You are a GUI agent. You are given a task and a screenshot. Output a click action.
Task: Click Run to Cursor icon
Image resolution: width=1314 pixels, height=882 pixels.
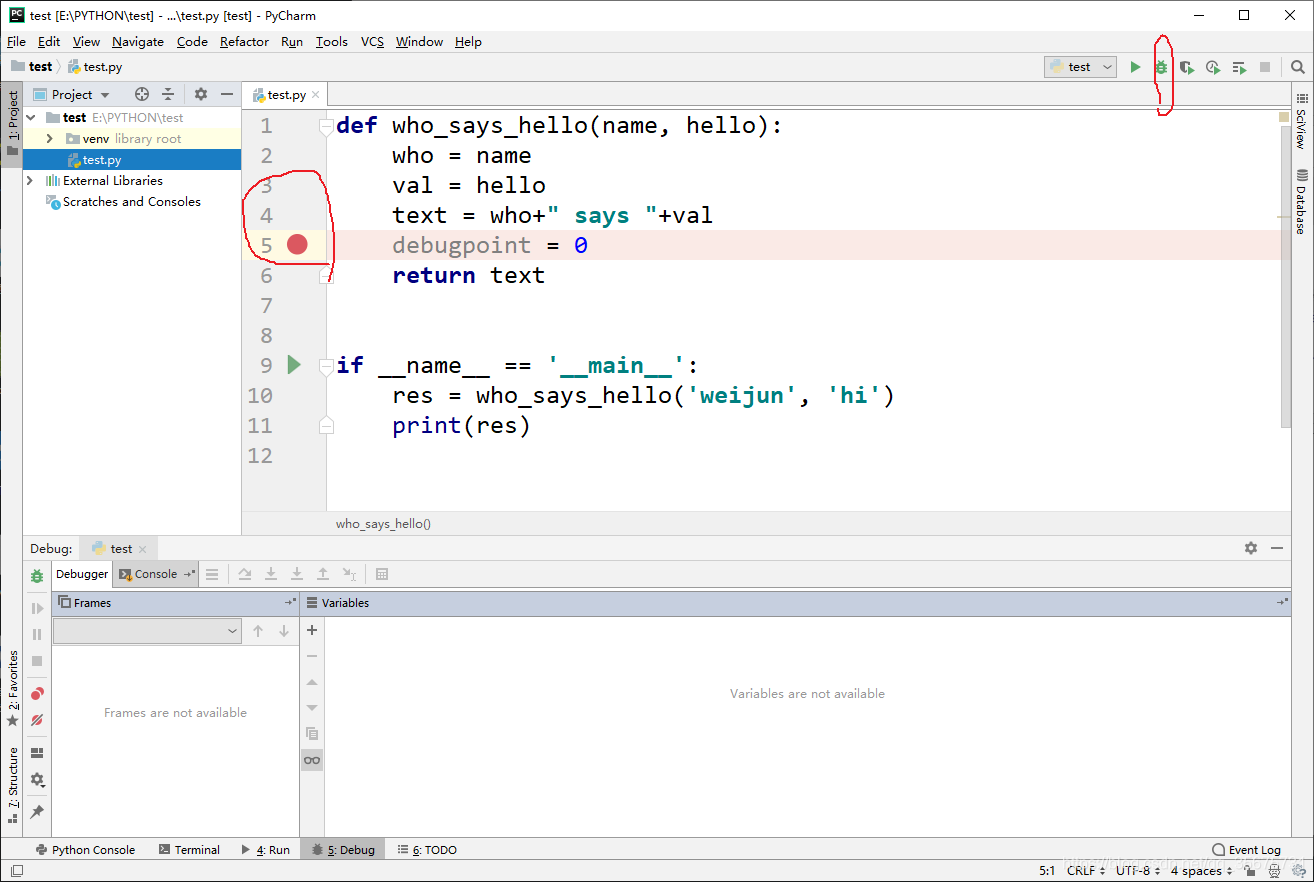coord(349,574)
